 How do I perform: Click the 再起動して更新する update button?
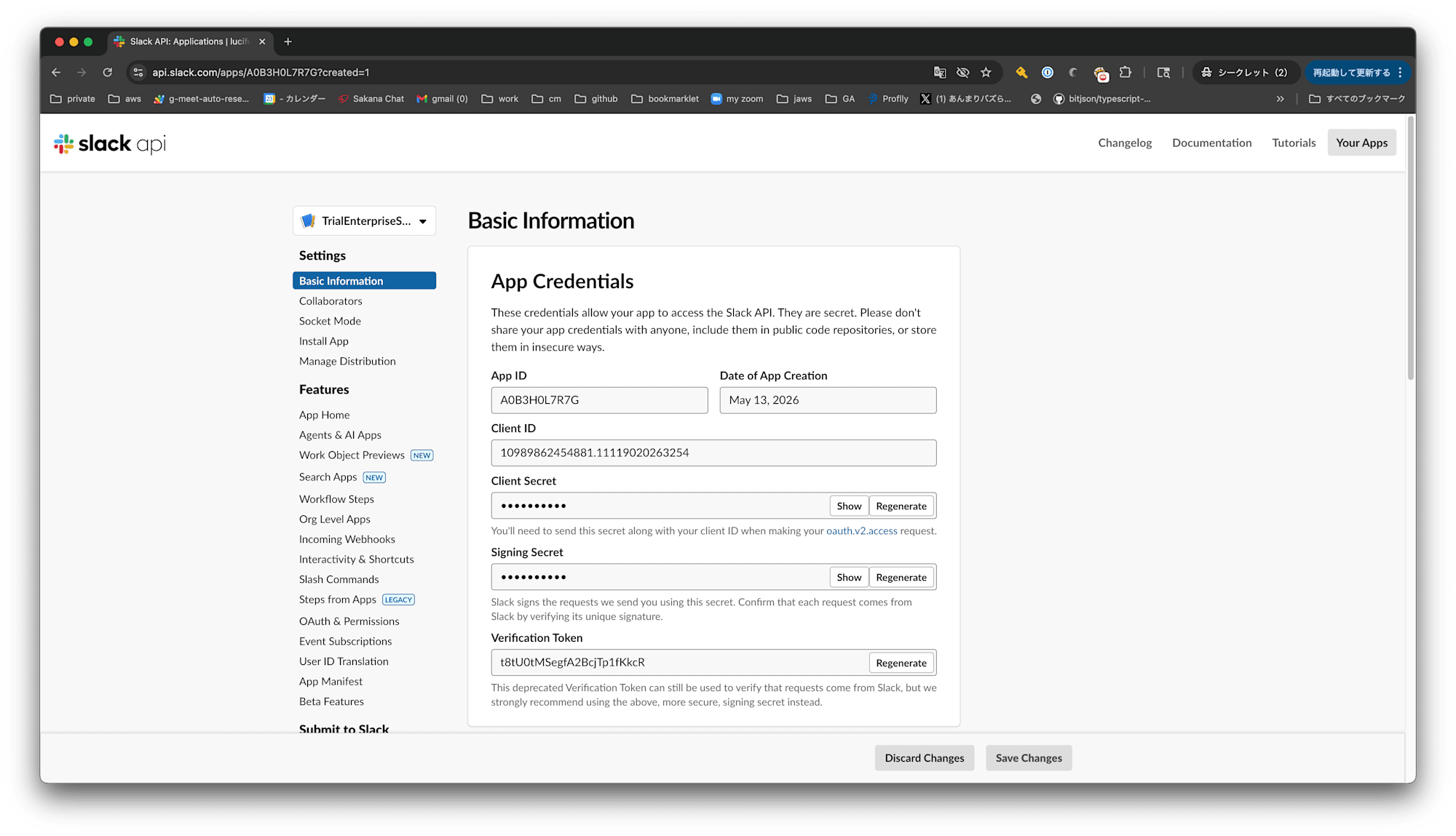pos(1352,73)
